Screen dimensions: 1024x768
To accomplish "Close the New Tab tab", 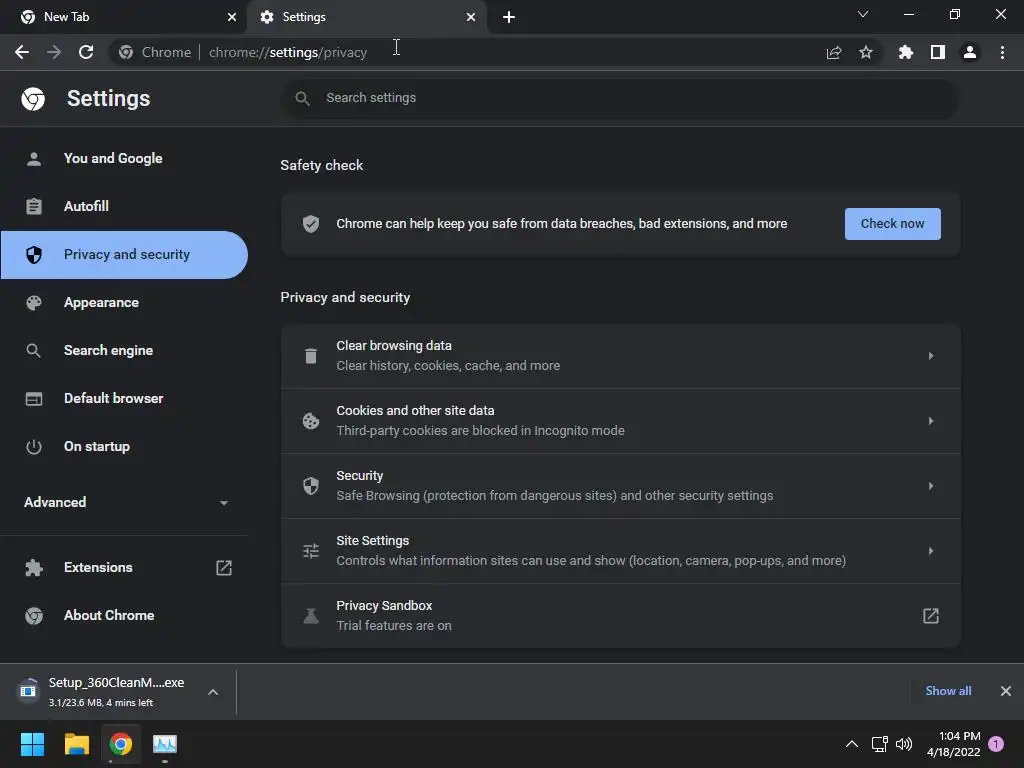I will (x=231, y=17).
